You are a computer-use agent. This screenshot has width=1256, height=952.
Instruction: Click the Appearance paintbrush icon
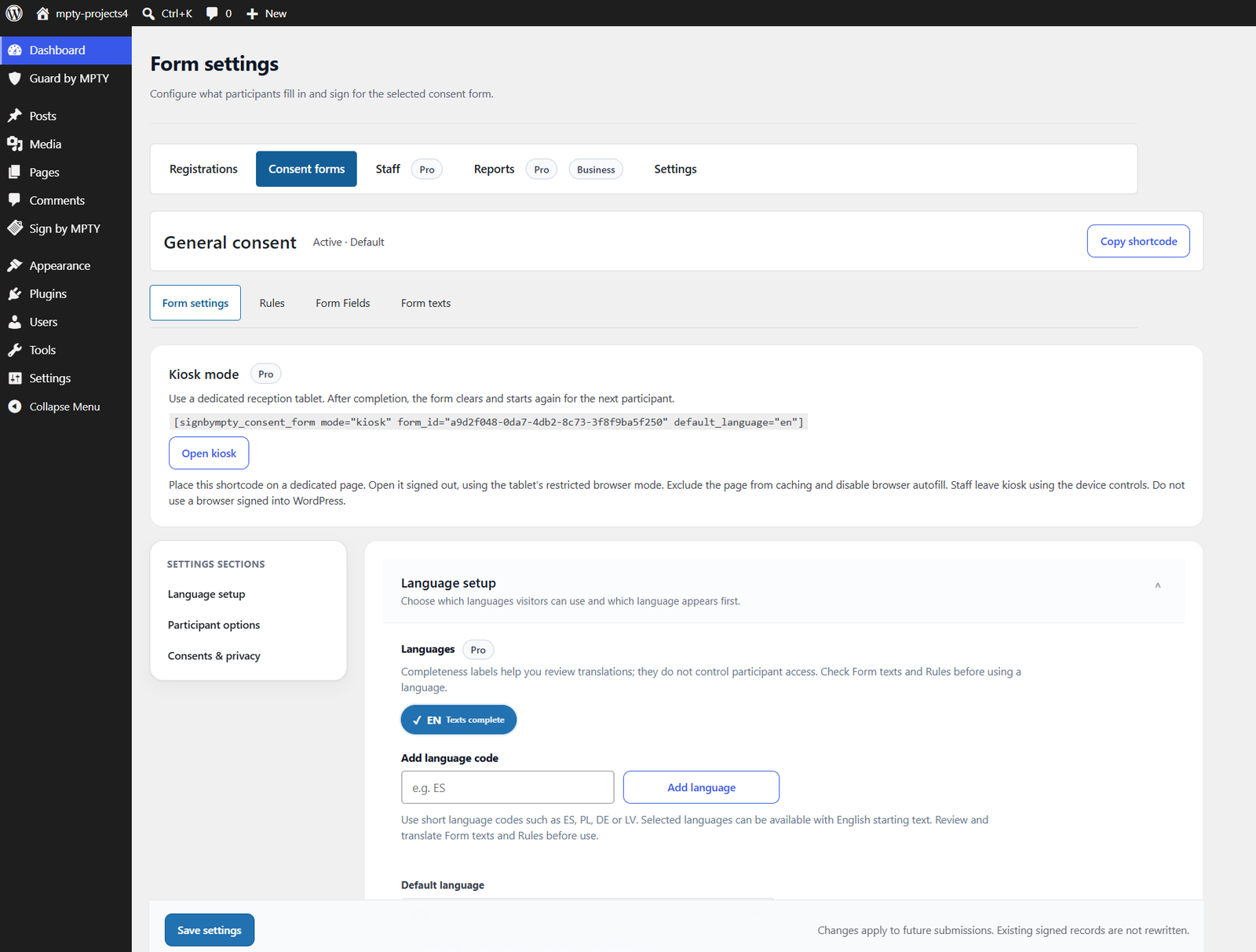(x=15, y=265)
